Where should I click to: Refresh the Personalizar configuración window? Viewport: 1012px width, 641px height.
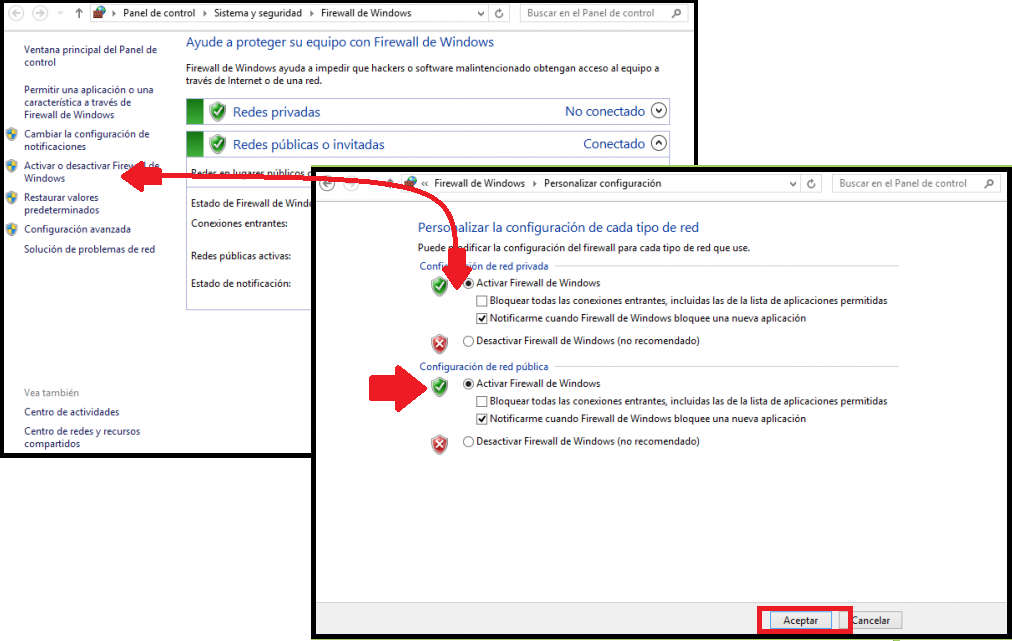811,184
